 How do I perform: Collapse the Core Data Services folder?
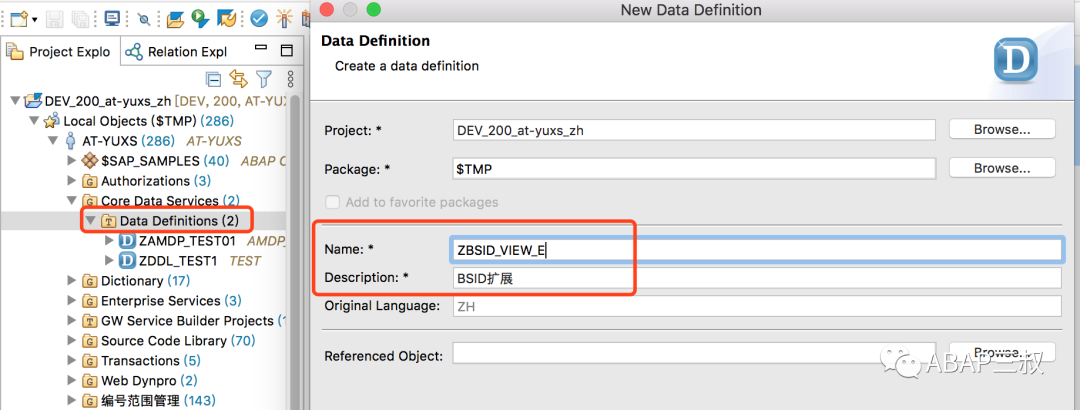72,201
